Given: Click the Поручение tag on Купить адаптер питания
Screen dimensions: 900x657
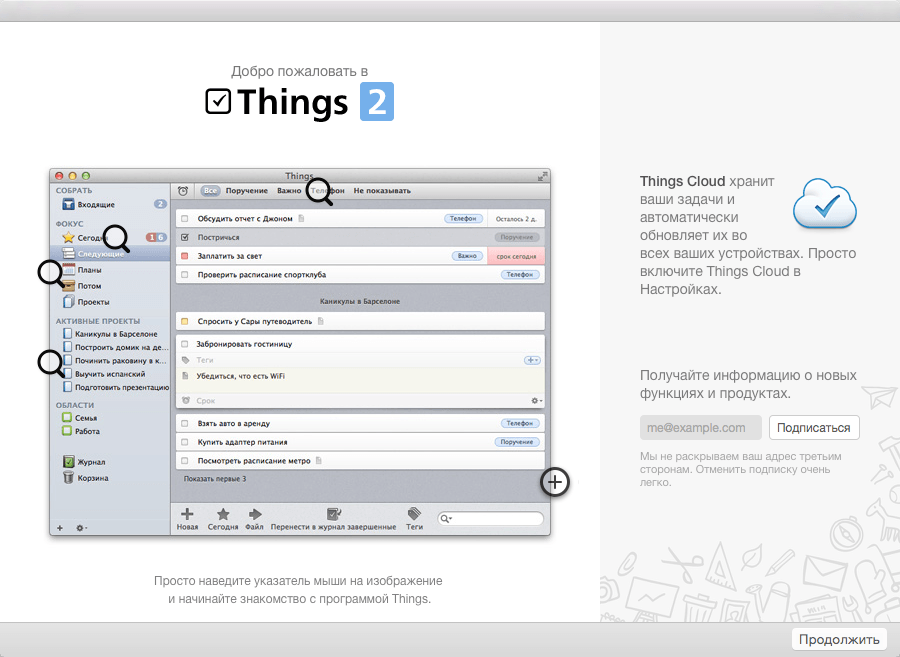Looking at the screenshot, I should tap(517, 442).
